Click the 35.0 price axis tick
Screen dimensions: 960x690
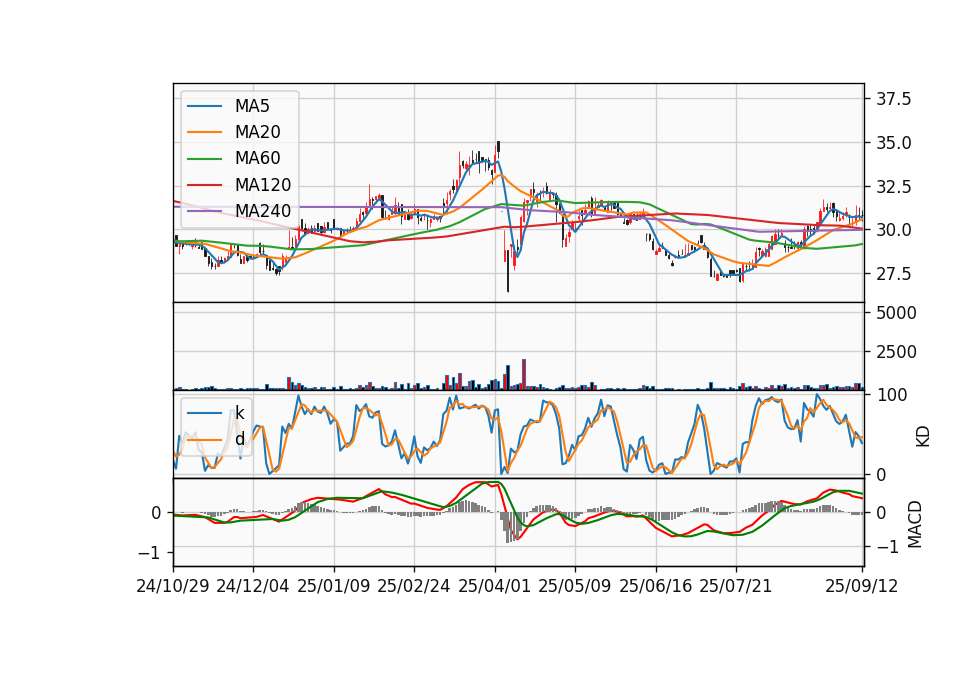click(x=893, y=143)
